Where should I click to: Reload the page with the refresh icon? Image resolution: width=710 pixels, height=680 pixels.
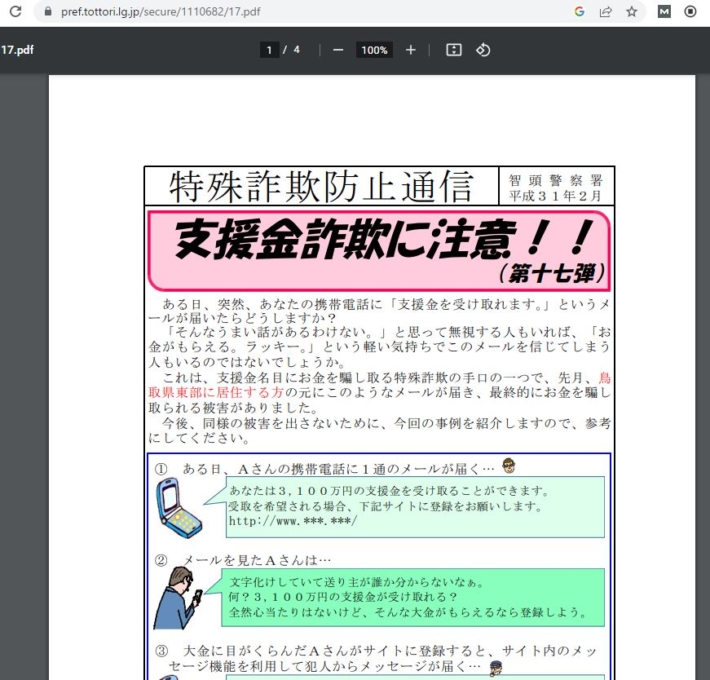click(x=15, y=11)
